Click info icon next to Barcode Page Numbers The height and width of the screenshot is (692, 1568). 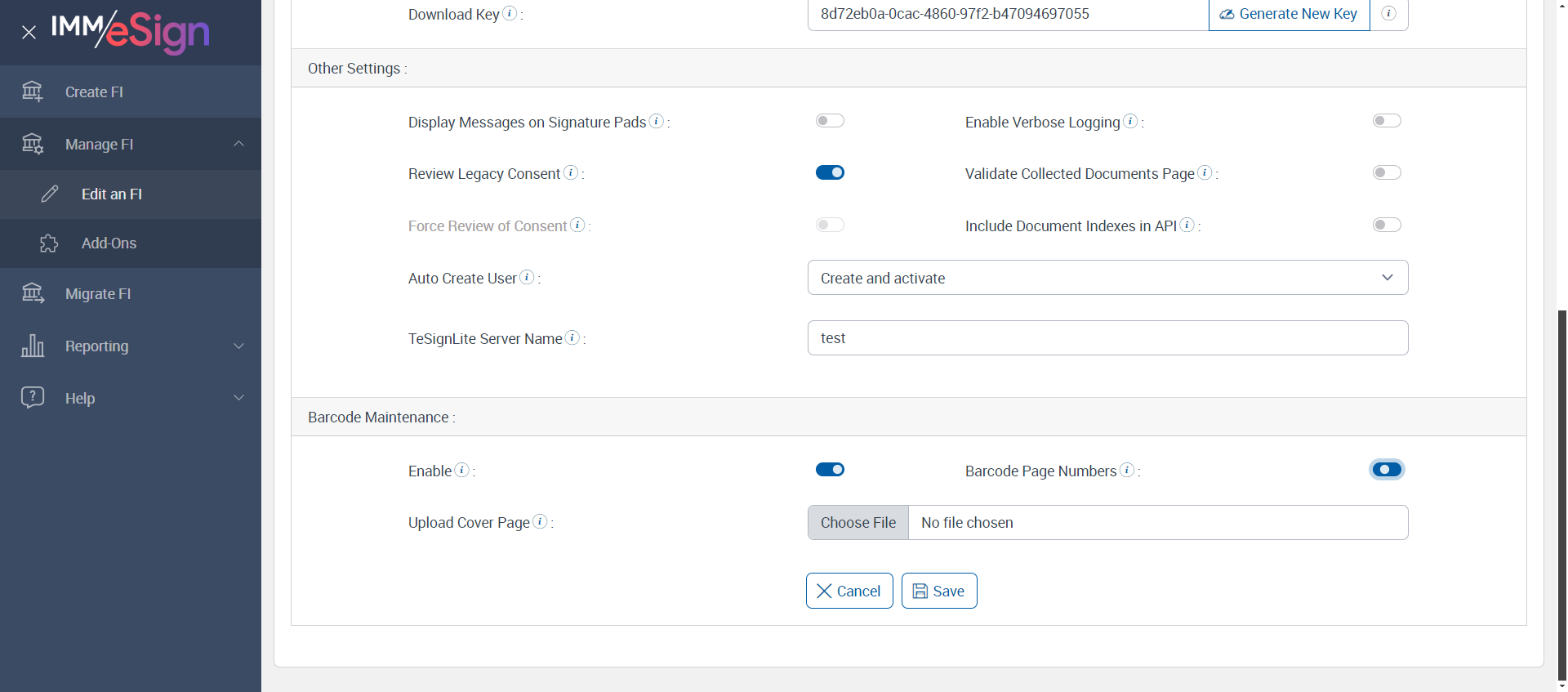coord(1127,470)
